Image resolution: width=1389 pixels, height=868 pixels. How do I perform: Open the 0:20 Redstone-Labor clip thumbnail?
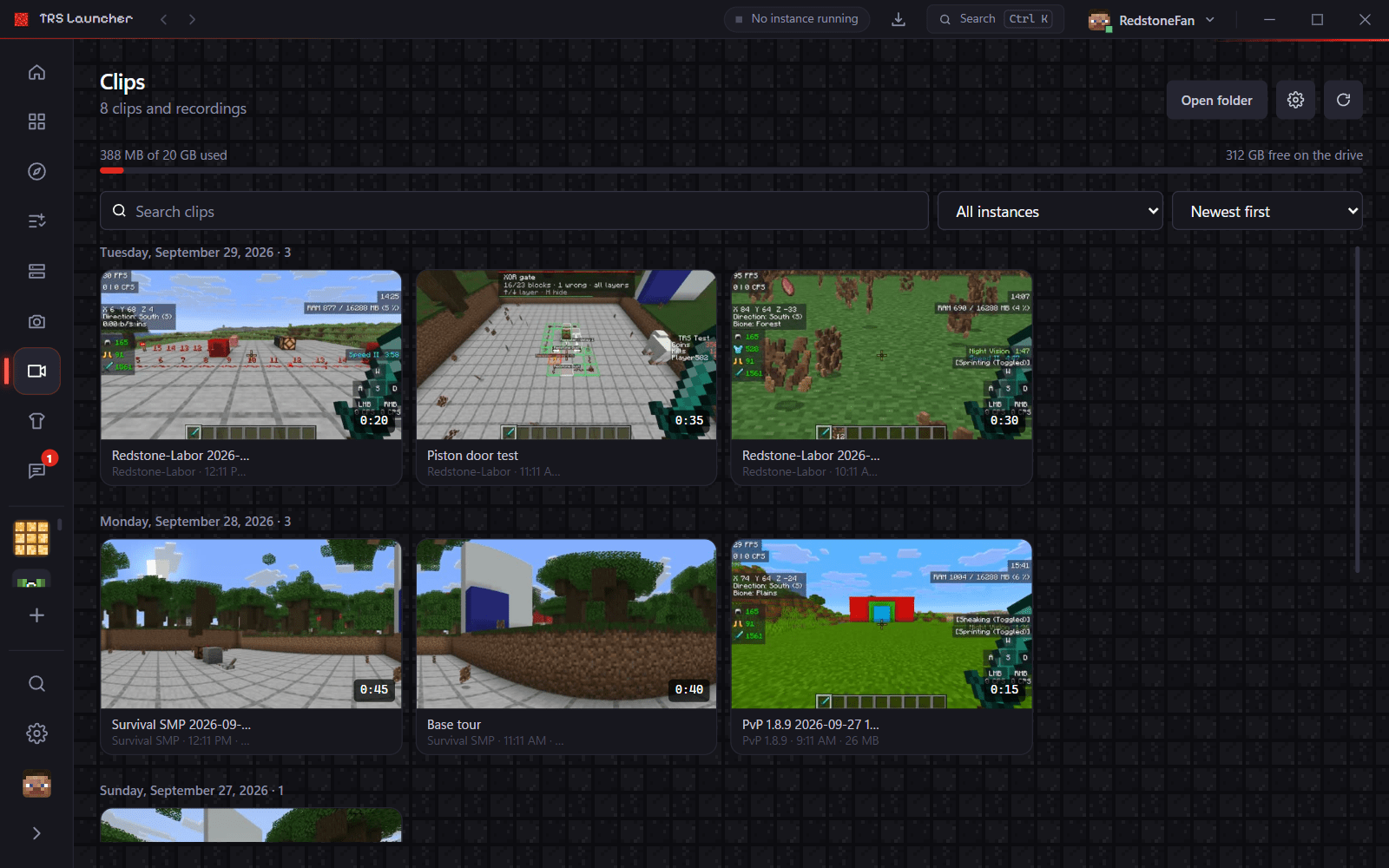(251, 355)
